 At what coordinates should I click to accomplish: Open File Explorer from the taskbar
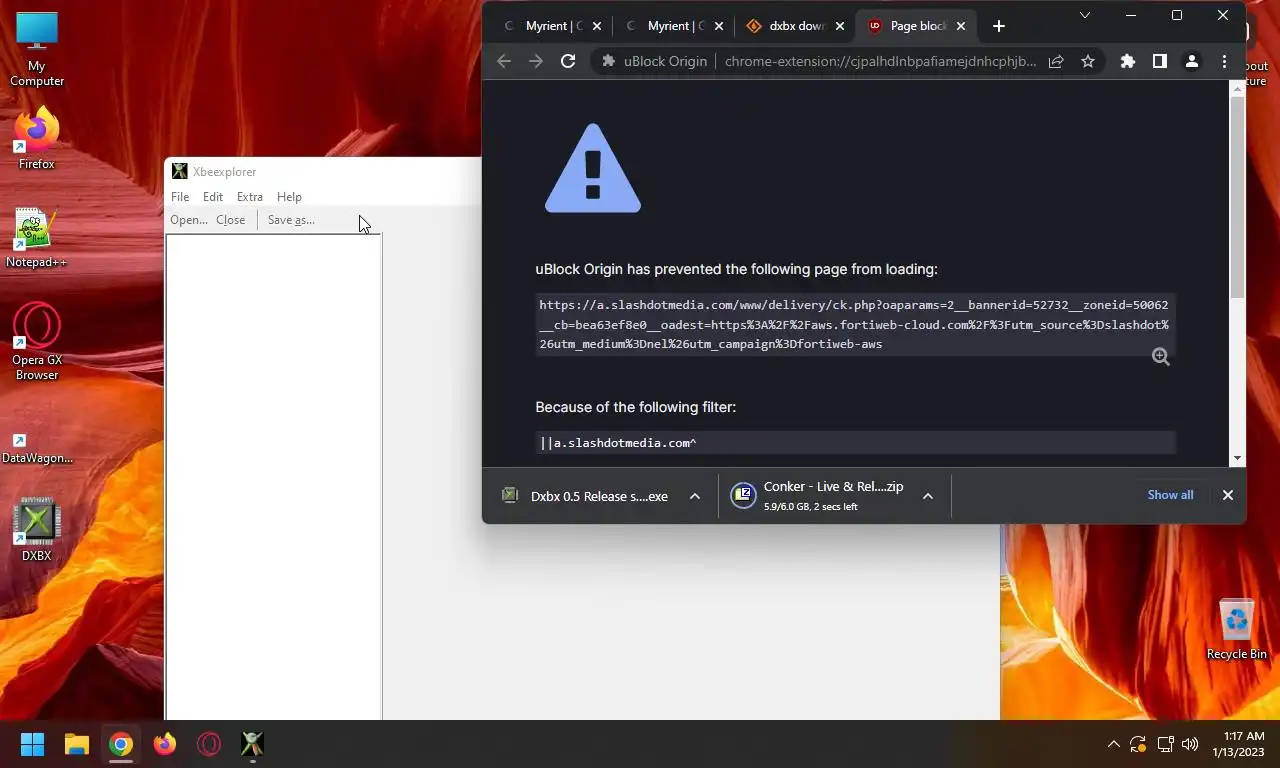77,744
